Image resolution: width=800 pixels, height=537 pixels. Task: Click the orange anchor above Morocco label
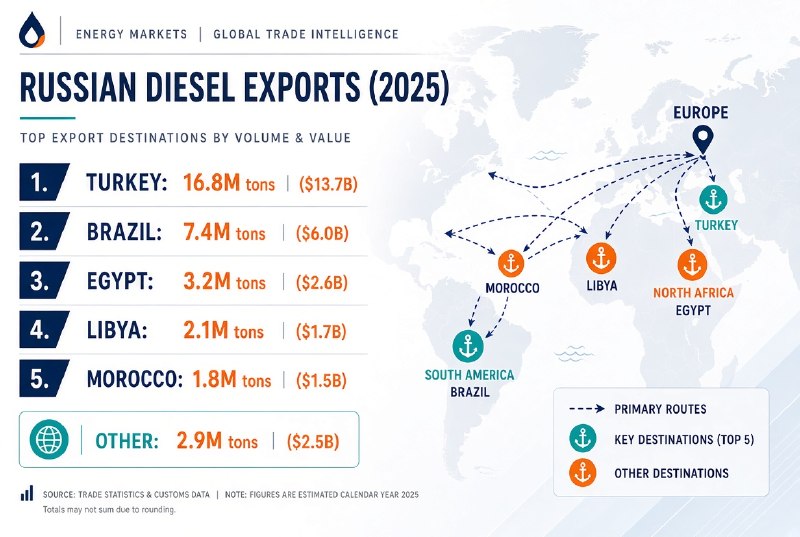[511, 264]
